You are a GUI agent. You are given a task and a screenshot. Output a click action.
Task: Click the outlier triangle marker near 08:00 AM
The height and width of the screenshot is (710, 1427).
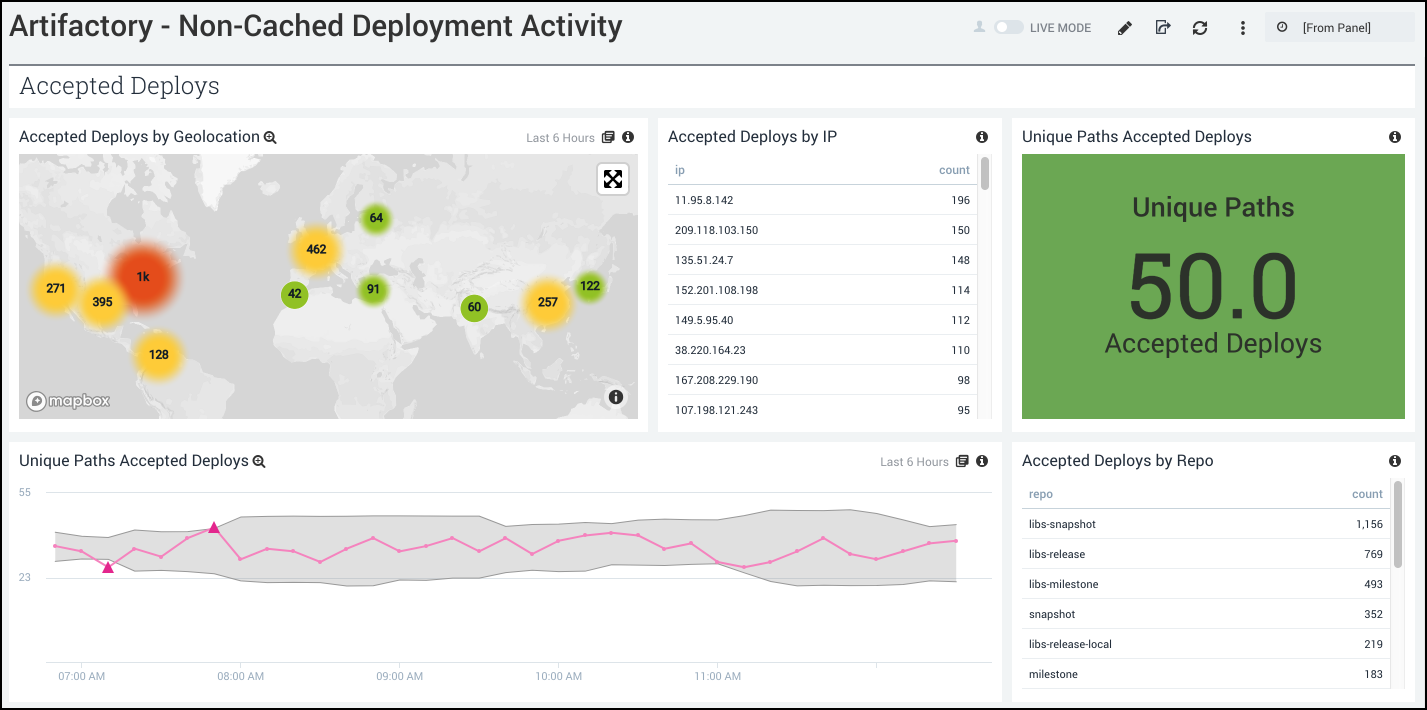213,527
